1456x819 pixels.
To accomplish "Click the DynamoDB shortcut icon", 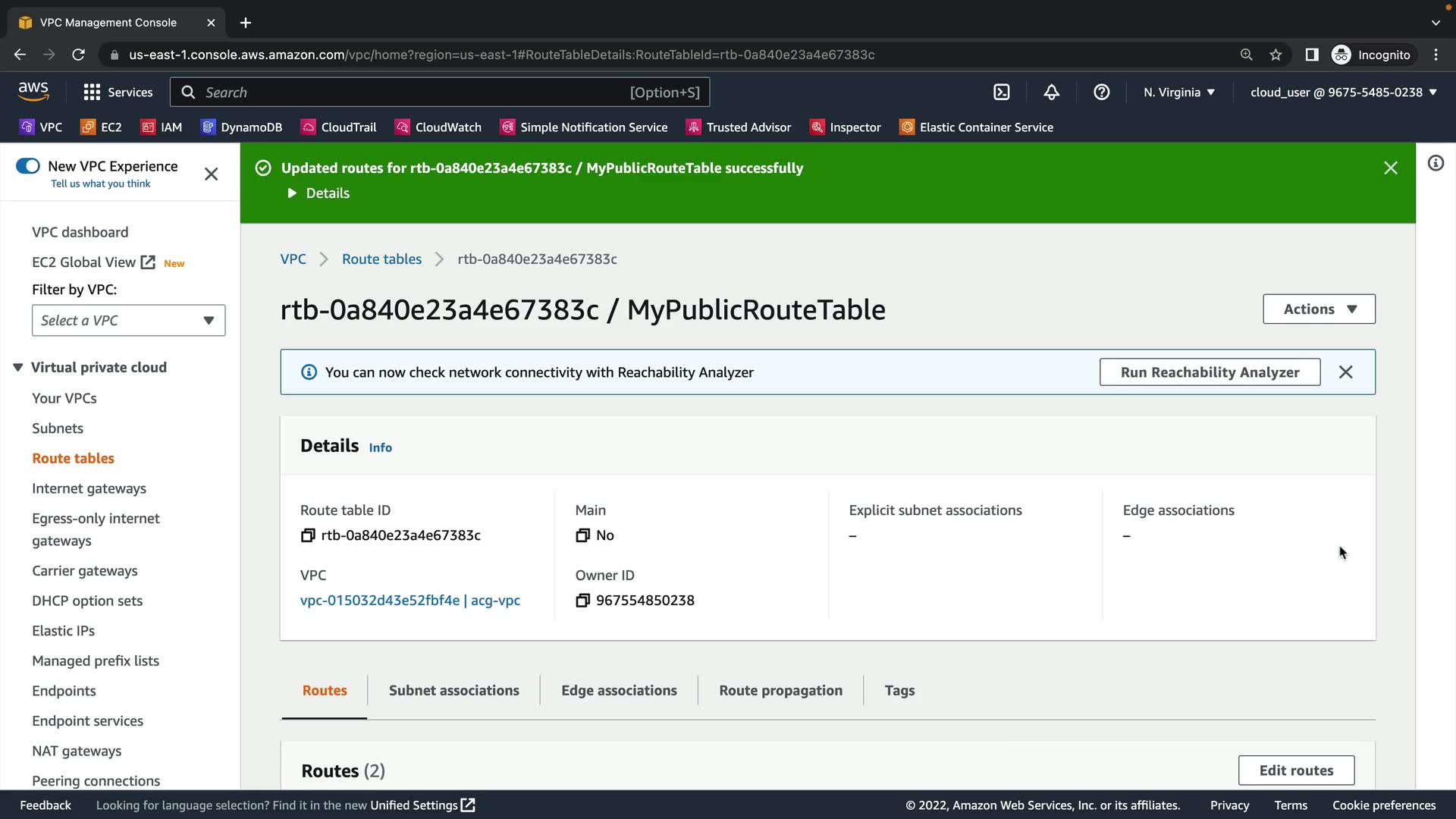I will [x=208, y=127].
